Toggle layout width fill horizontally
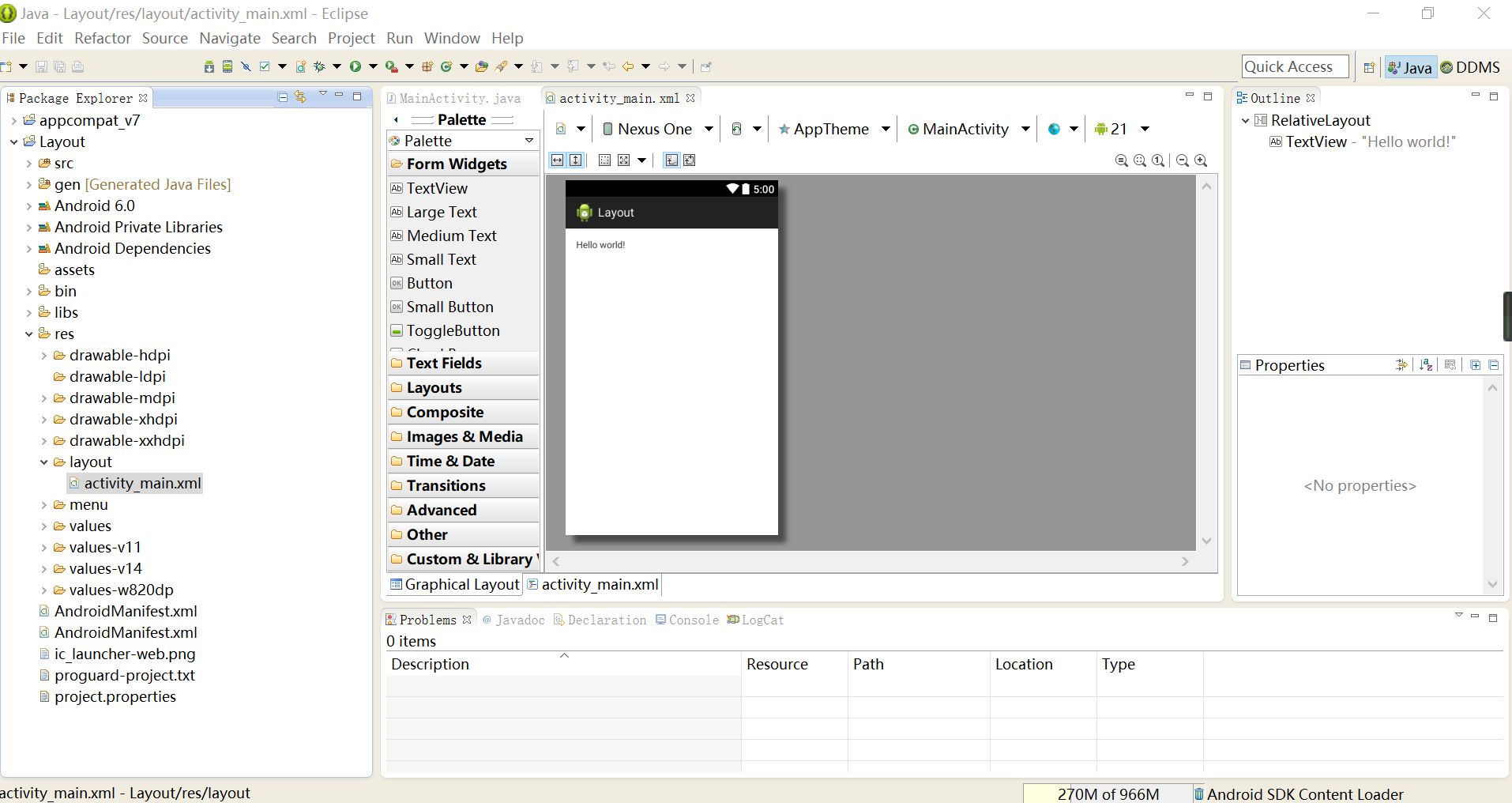Image resolution: width=1512 pixels, height=803 pixels. coord(557,160)
